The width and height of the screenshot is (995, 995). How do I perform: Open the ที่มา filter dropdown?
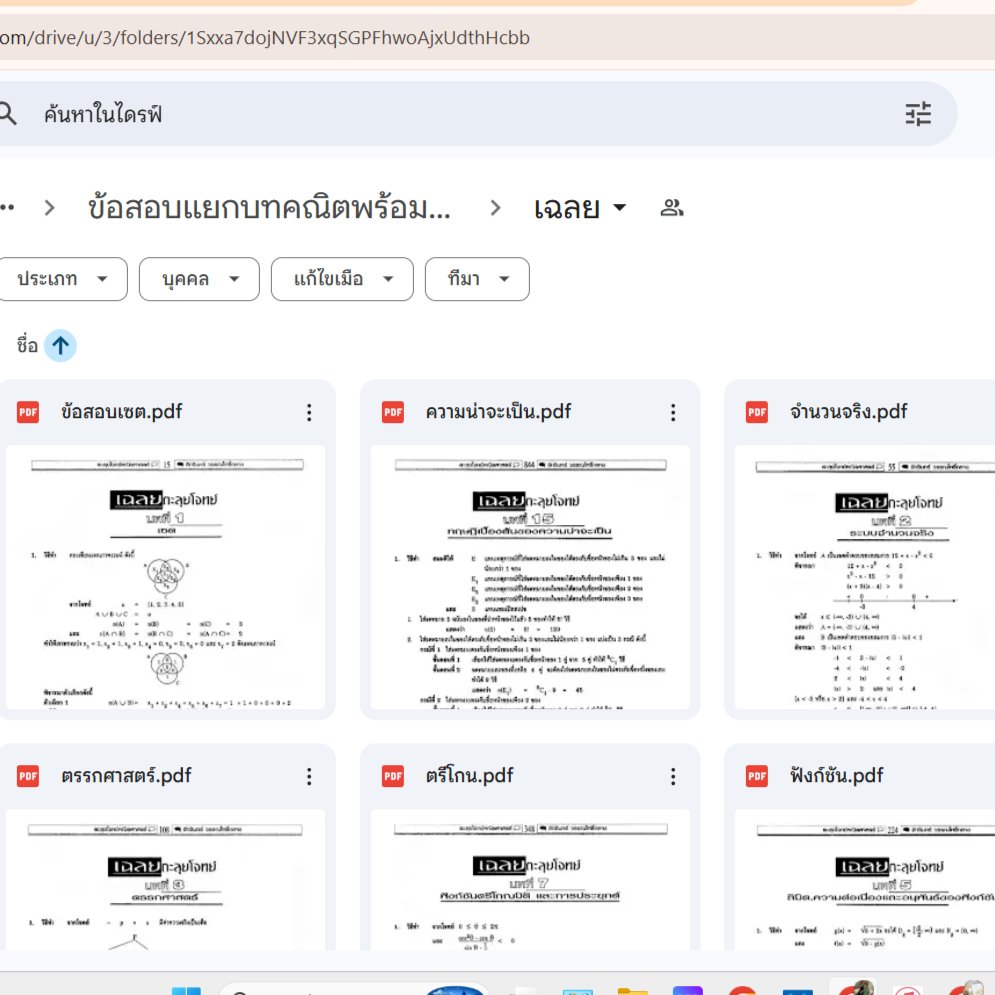477,279
